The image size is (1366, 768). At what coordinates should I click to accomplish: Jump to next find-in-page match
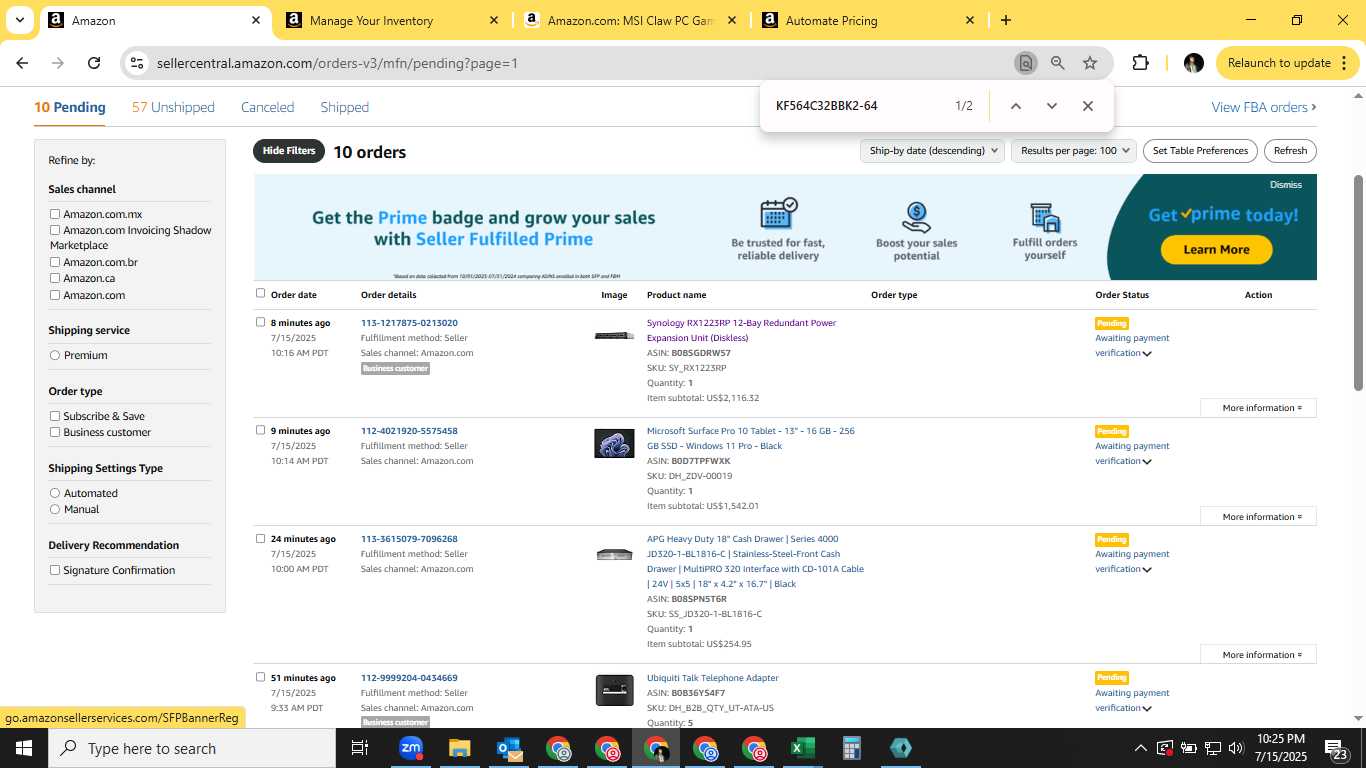point(1051,106)
